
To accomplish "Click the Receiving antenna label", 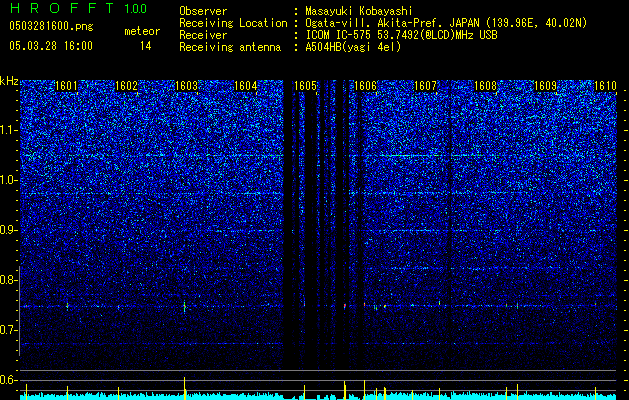I will [x=230, y=47].
